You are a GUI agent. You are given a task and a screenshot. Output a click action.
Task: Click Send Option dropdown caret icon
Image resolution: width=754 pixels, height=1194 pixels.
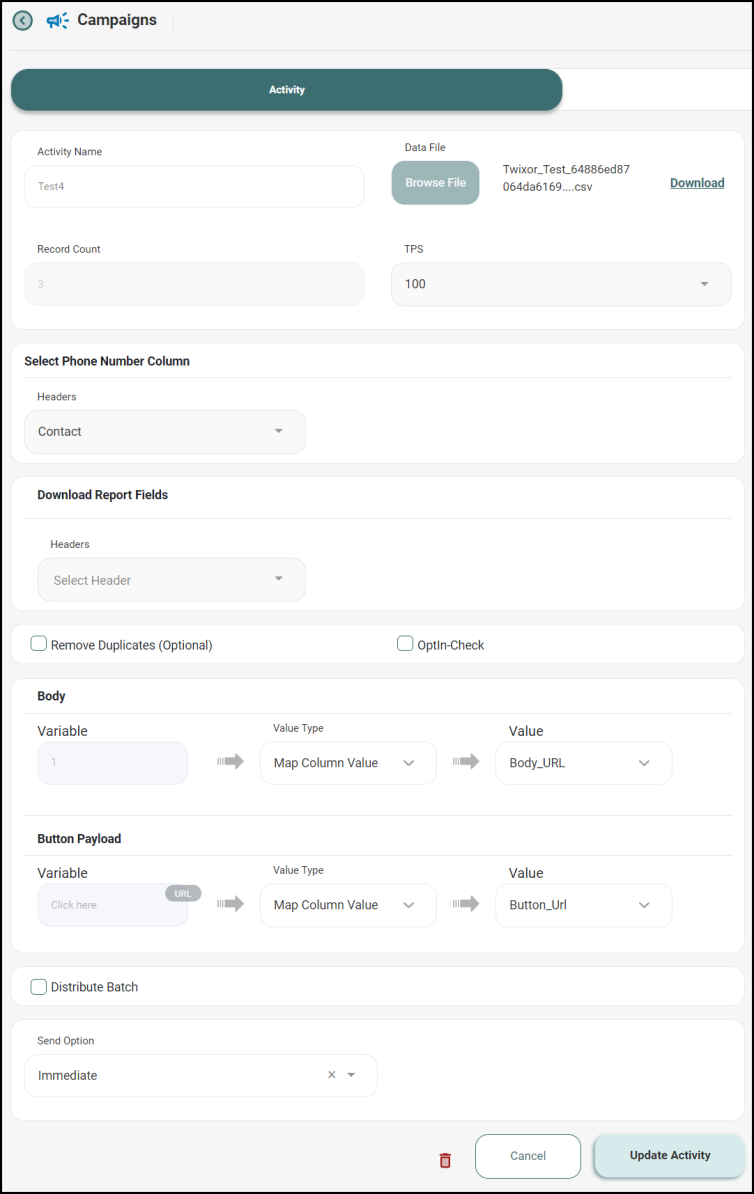tap(351, 1075)
